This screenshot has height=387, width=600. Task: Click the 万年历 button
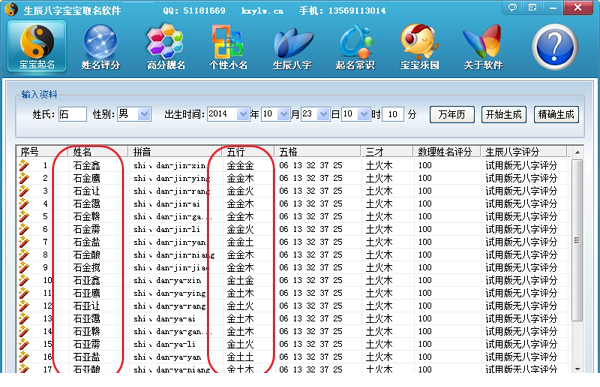click(452, 114)
